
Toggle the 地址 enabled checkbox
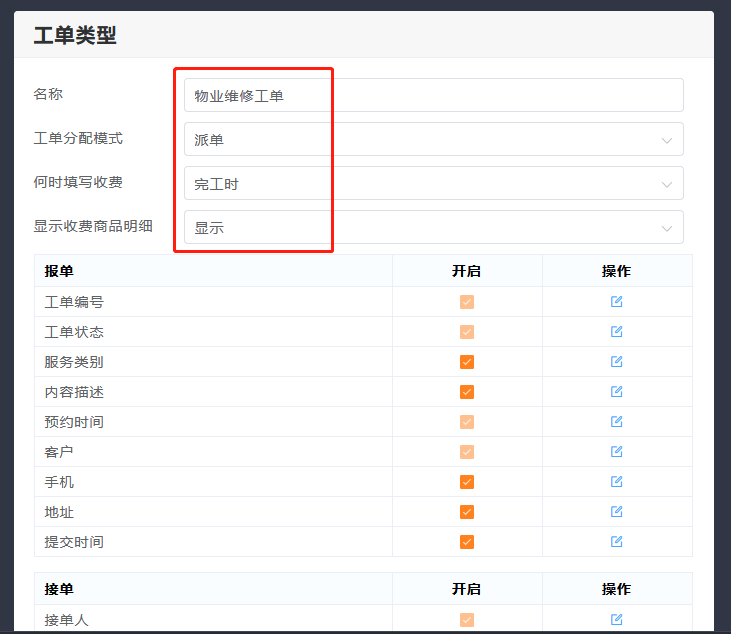(x=467, y=512)
